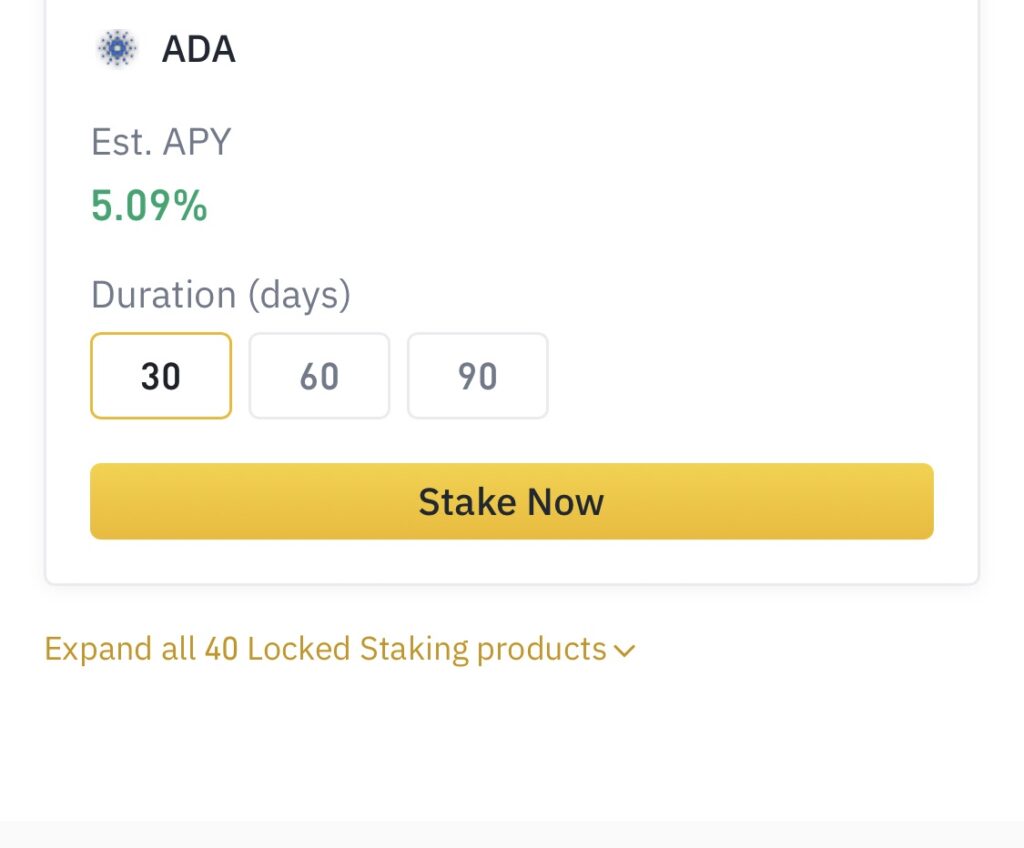Screen dimensions: 1024x848
Task: Pick the 90 days duration option
Action: (477, 376)
